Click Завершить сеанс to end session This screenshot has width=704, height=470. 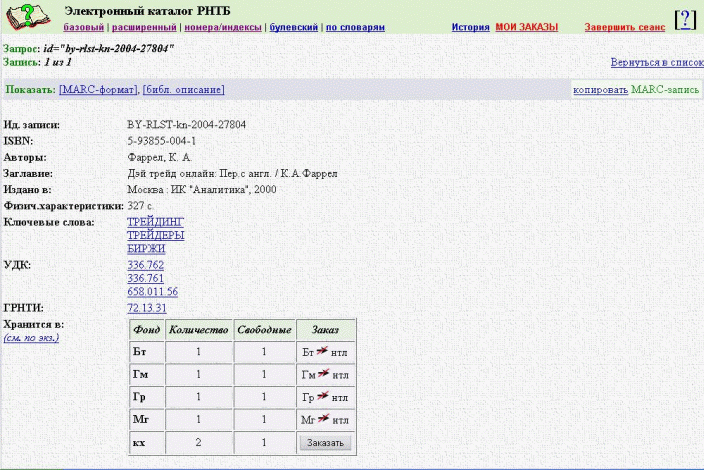622,27
